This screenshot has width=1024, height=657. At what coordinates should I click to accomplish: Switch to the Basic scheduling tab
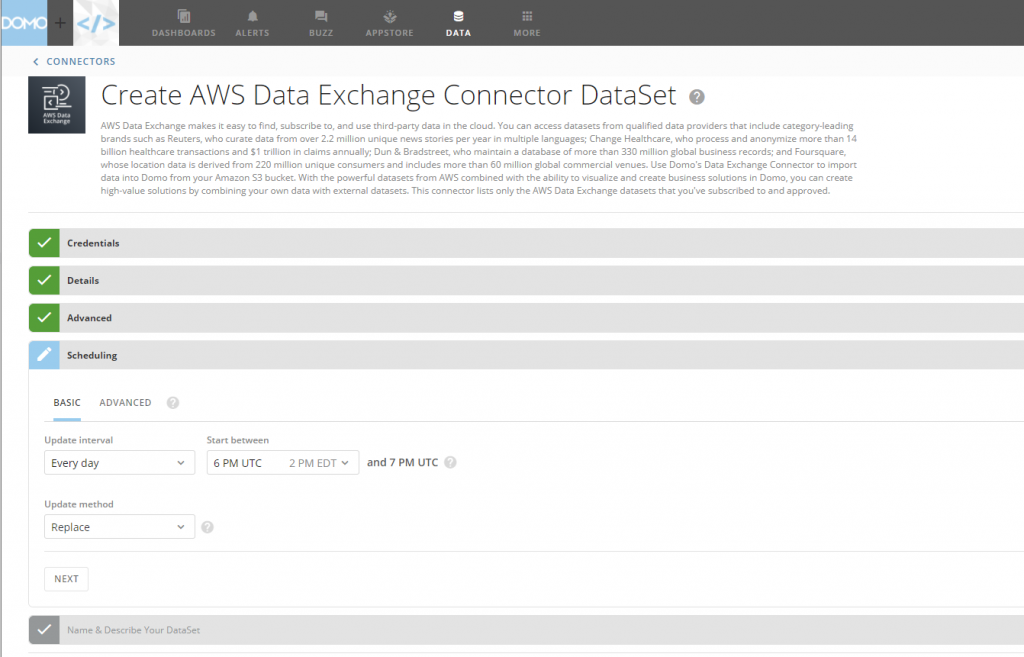pyautogui.click(x=66, y=402)
